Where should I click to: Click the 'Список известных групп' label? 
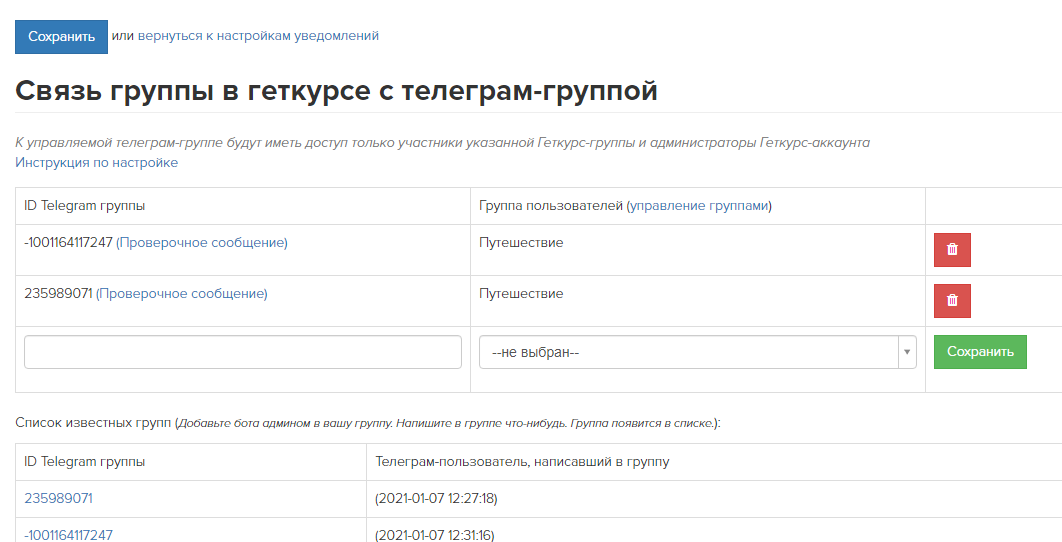pos(93,423)
